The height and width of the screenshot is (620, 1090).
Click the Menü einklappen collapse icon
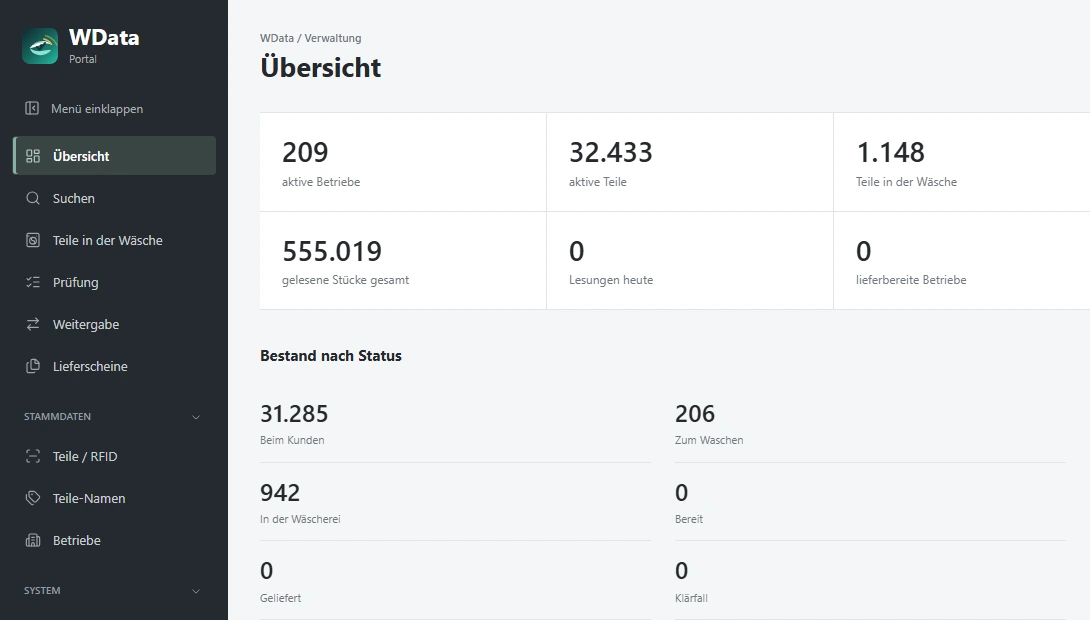coord(32,108)
